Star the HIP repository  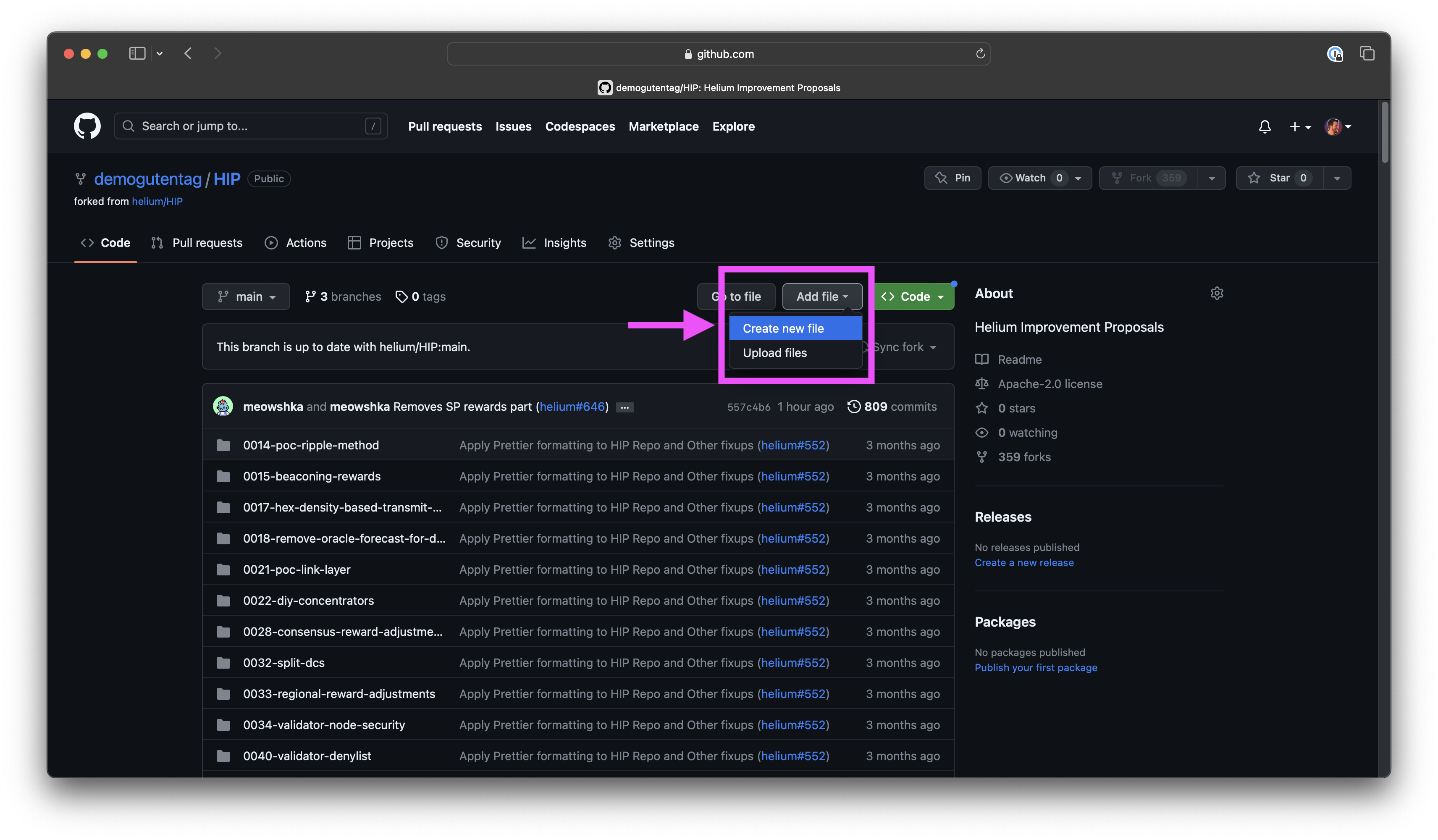coord(1278,178)
